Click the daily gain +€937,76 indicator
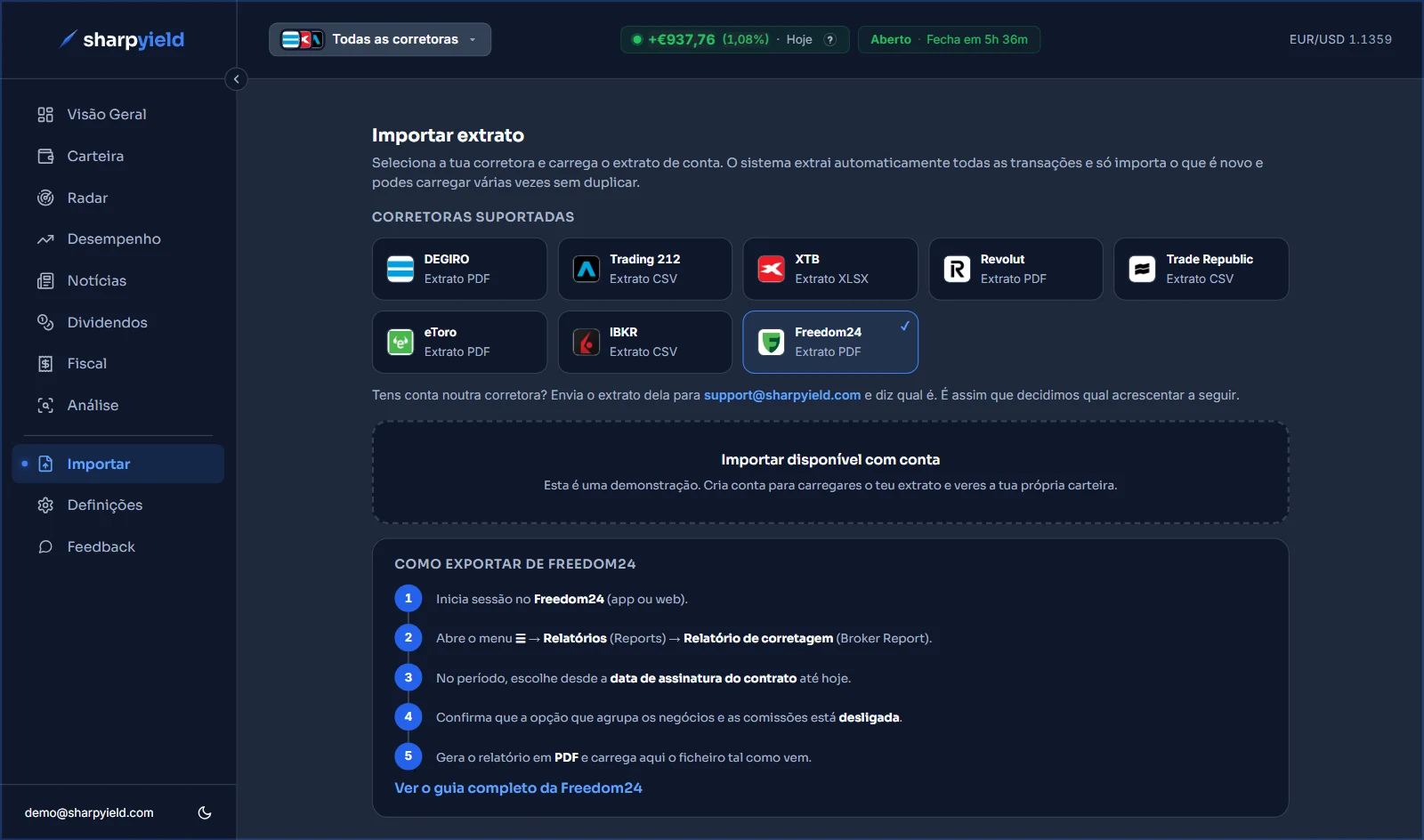1424x840 pixels. click(735, 39)
